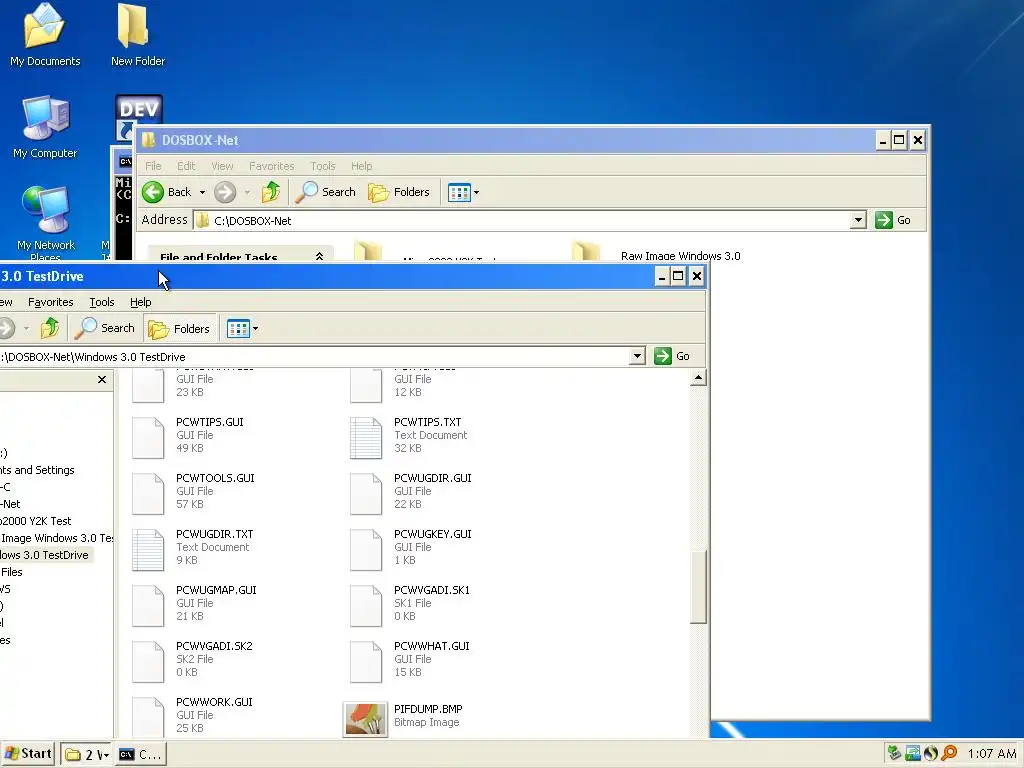Open the View menu in DOSBOX-Net
The image size is (1024, 768).
pos(222,166)
